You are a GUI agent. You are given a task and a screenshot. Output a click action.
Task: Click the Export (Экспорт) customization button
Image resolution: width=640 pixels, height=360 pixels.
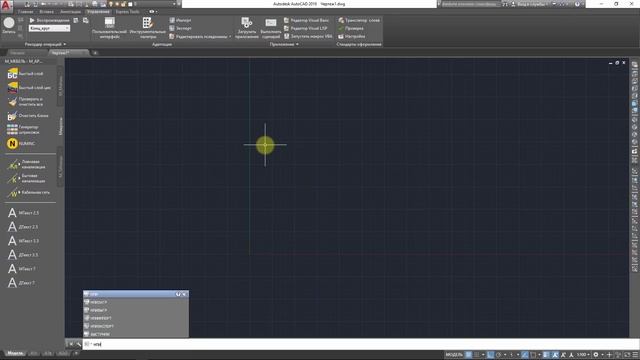pyautogui.click(x=180, y=28)
